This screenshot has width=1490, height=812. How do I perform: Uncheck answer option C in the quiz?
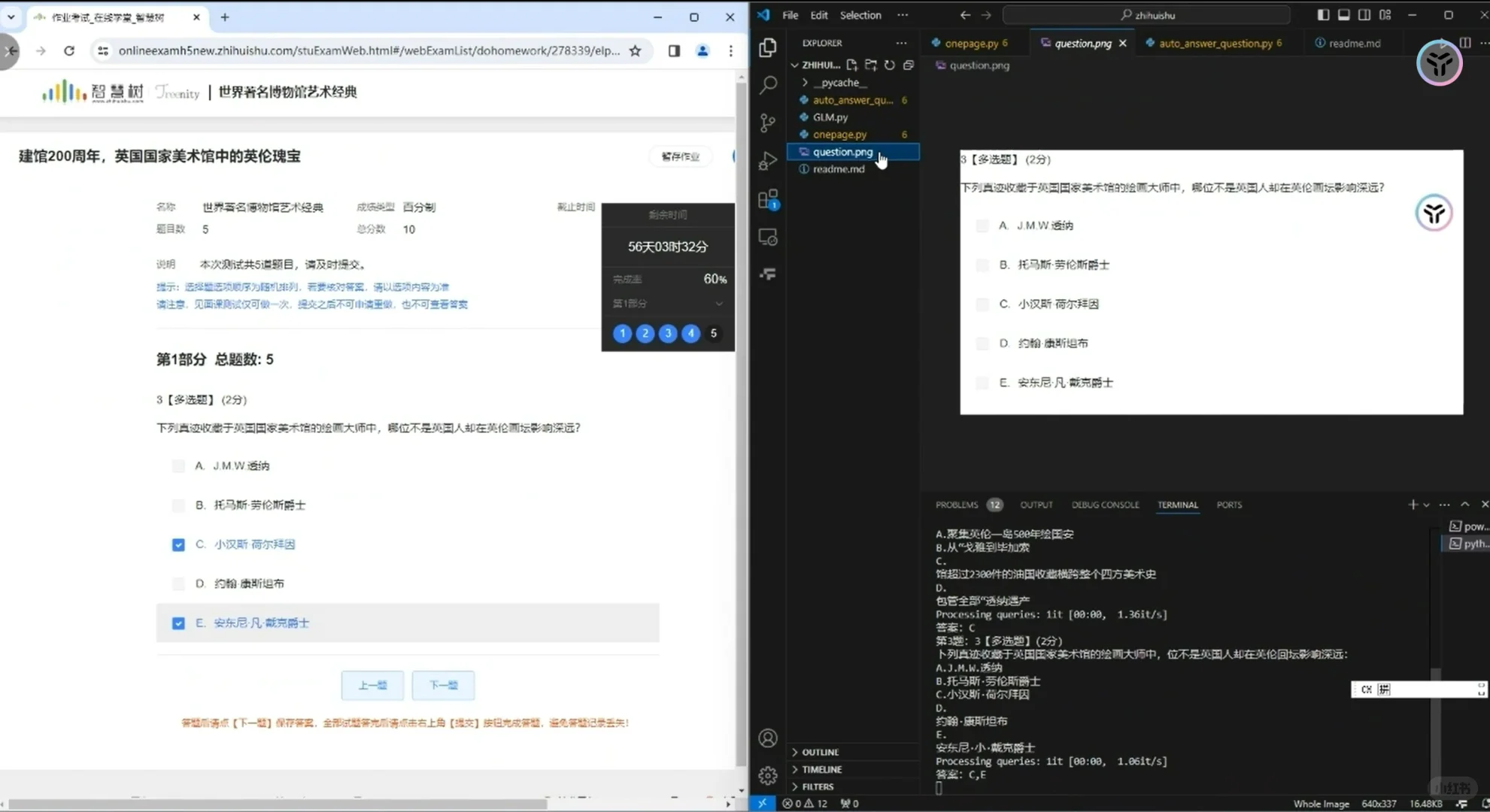[178, 544]
